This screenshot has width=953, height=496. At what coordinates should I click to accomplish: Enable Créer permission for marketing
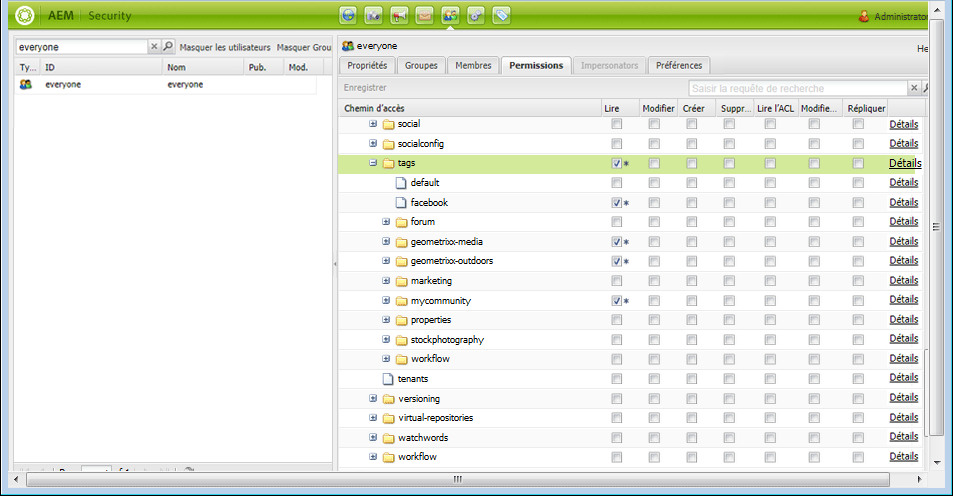click(x=692, y=281)
